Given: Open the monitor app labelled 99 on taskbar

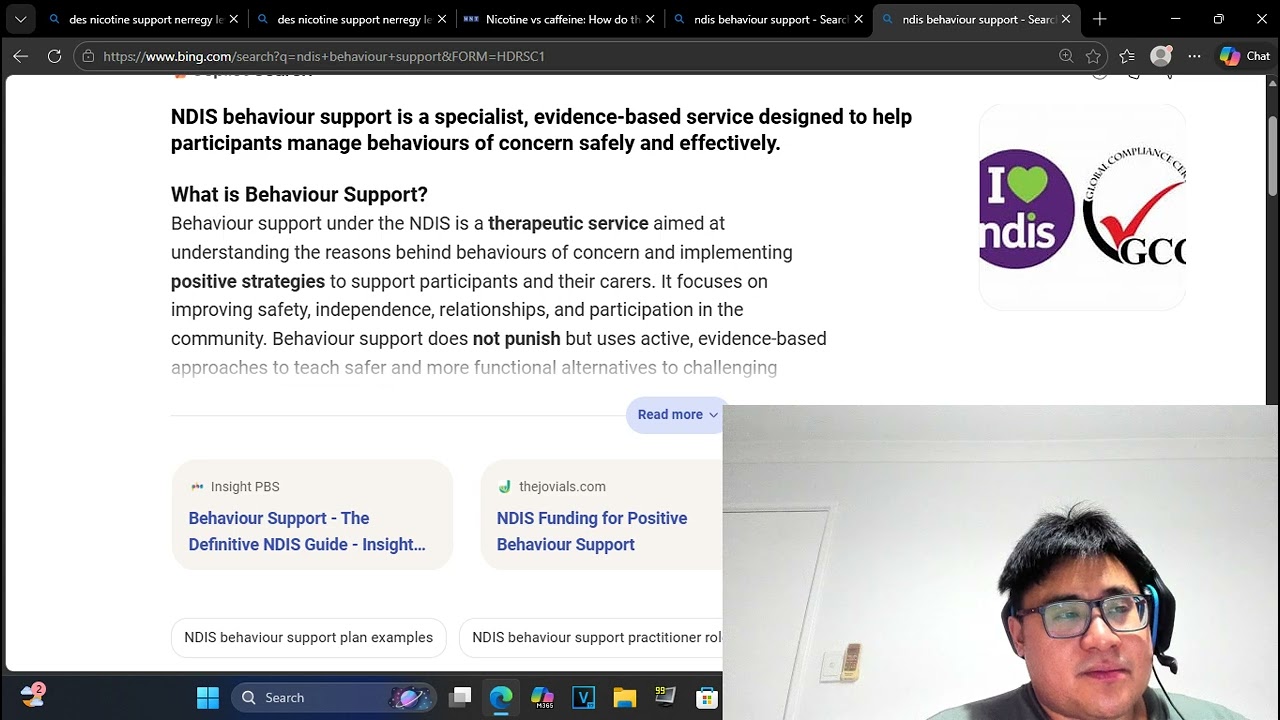Looking at the screenshot, I should click(666, 697).
